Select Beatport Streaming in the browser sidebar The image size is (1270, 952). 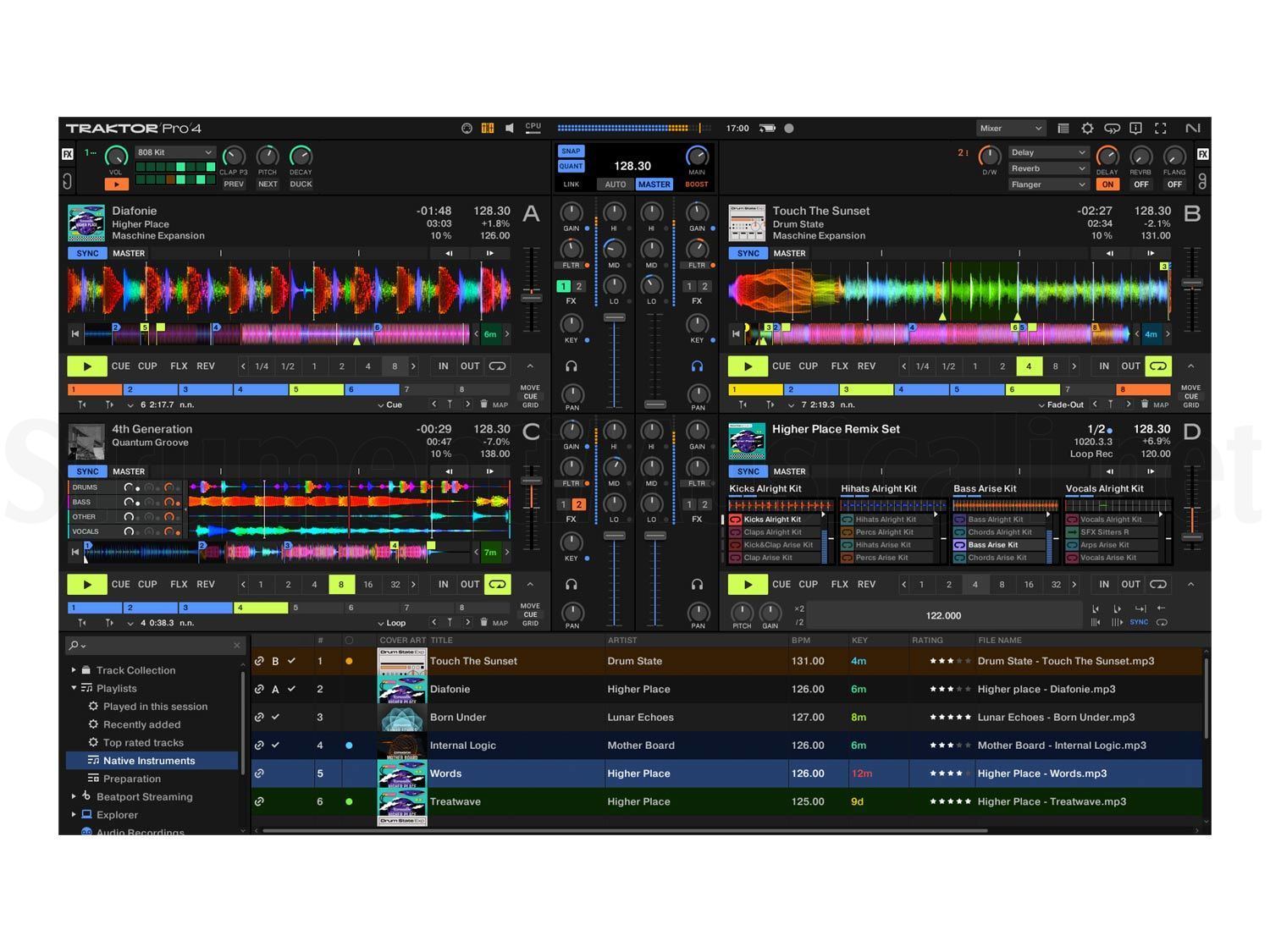(x=145, y=796)
